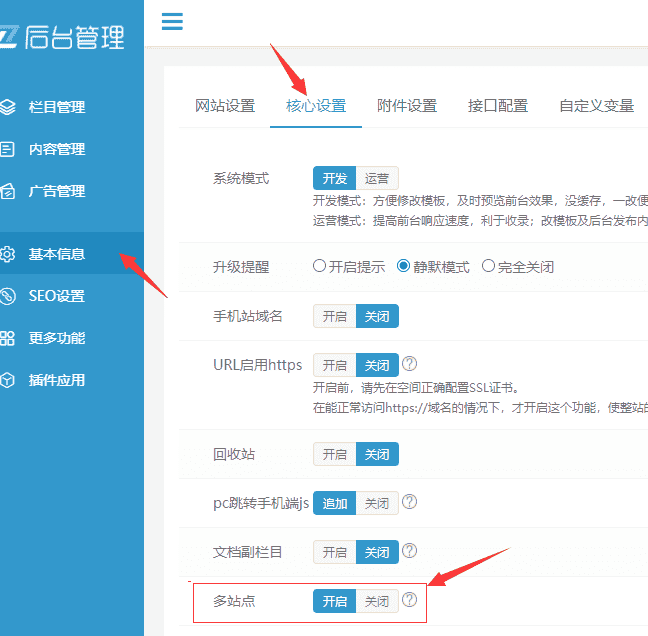Click the 更多功能 grid icon

point(7,338)
